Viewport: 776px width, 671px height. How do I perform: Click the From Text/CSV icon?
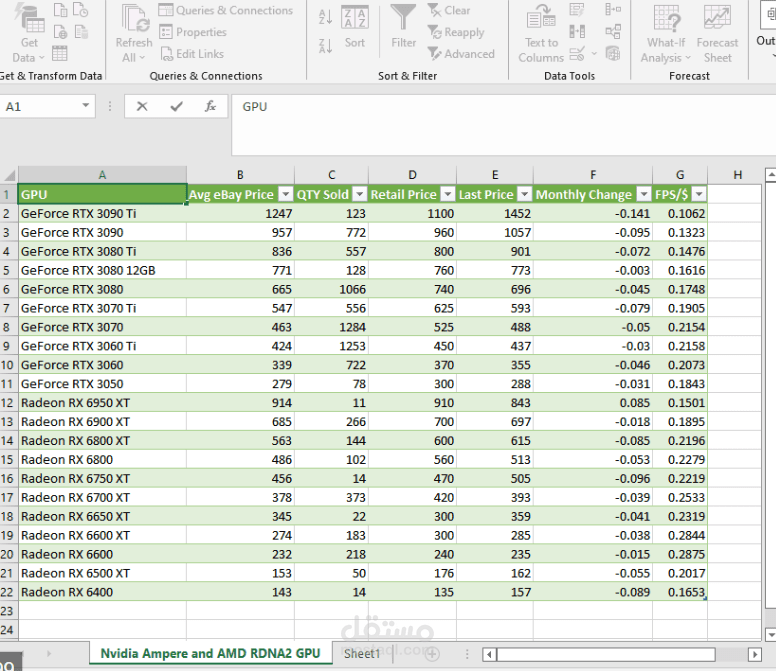tap(60, 10)
